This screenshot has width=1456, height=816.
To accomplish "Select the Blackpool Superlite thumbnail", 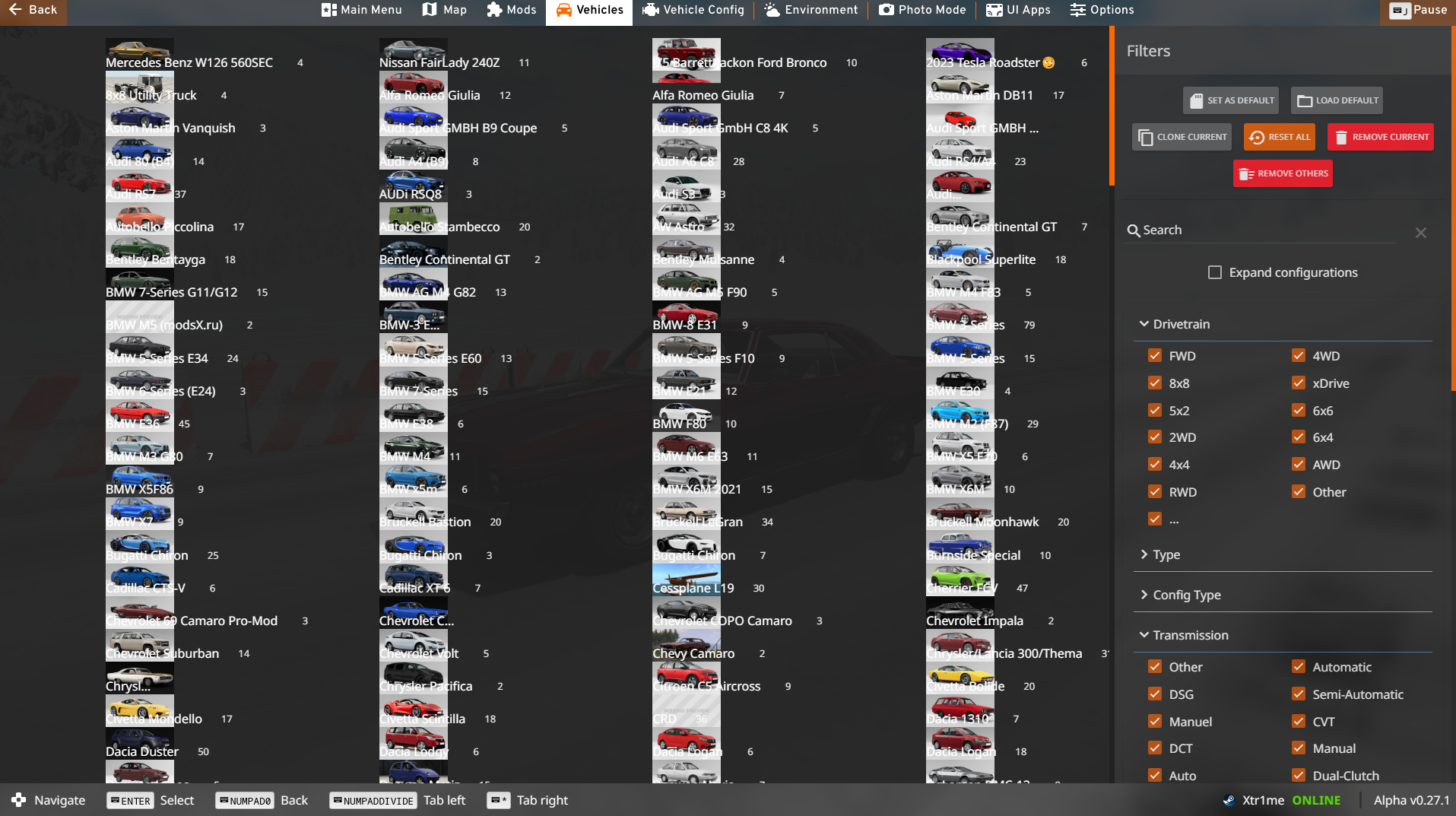I will click(x=960, y=251).
